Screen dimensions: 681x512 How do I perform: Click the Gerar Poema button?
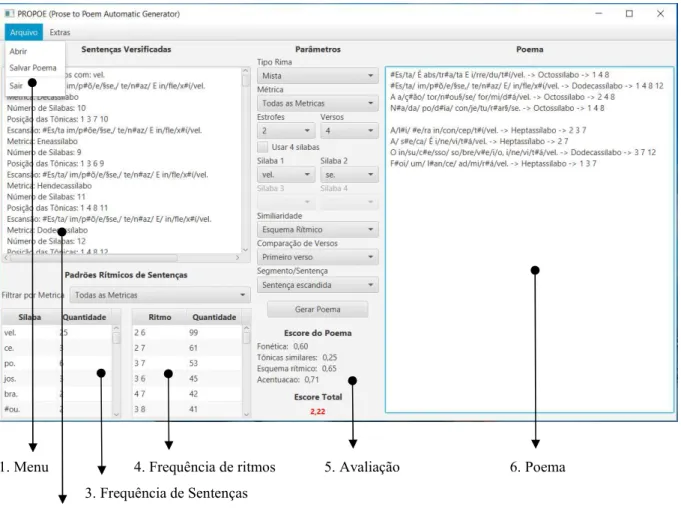(x=317, y=309)
